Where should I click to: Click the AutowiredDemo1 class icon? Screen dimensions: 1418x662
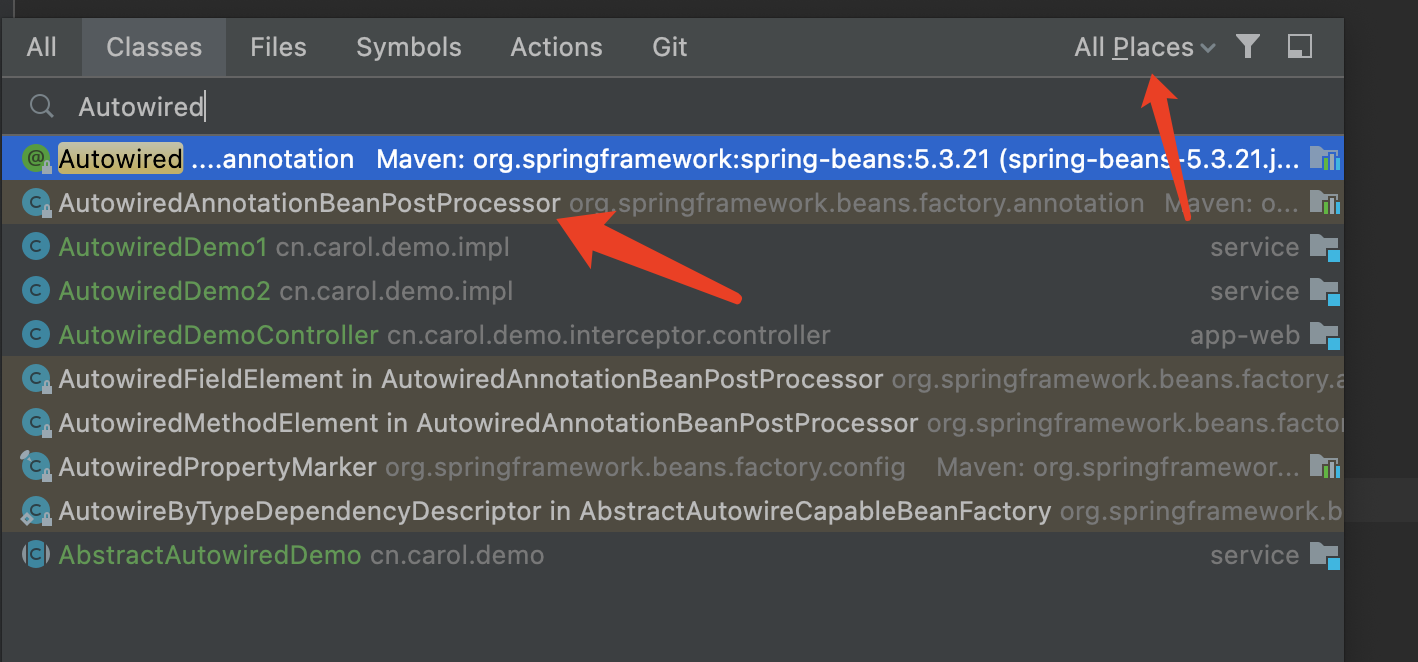pos(37,247)
